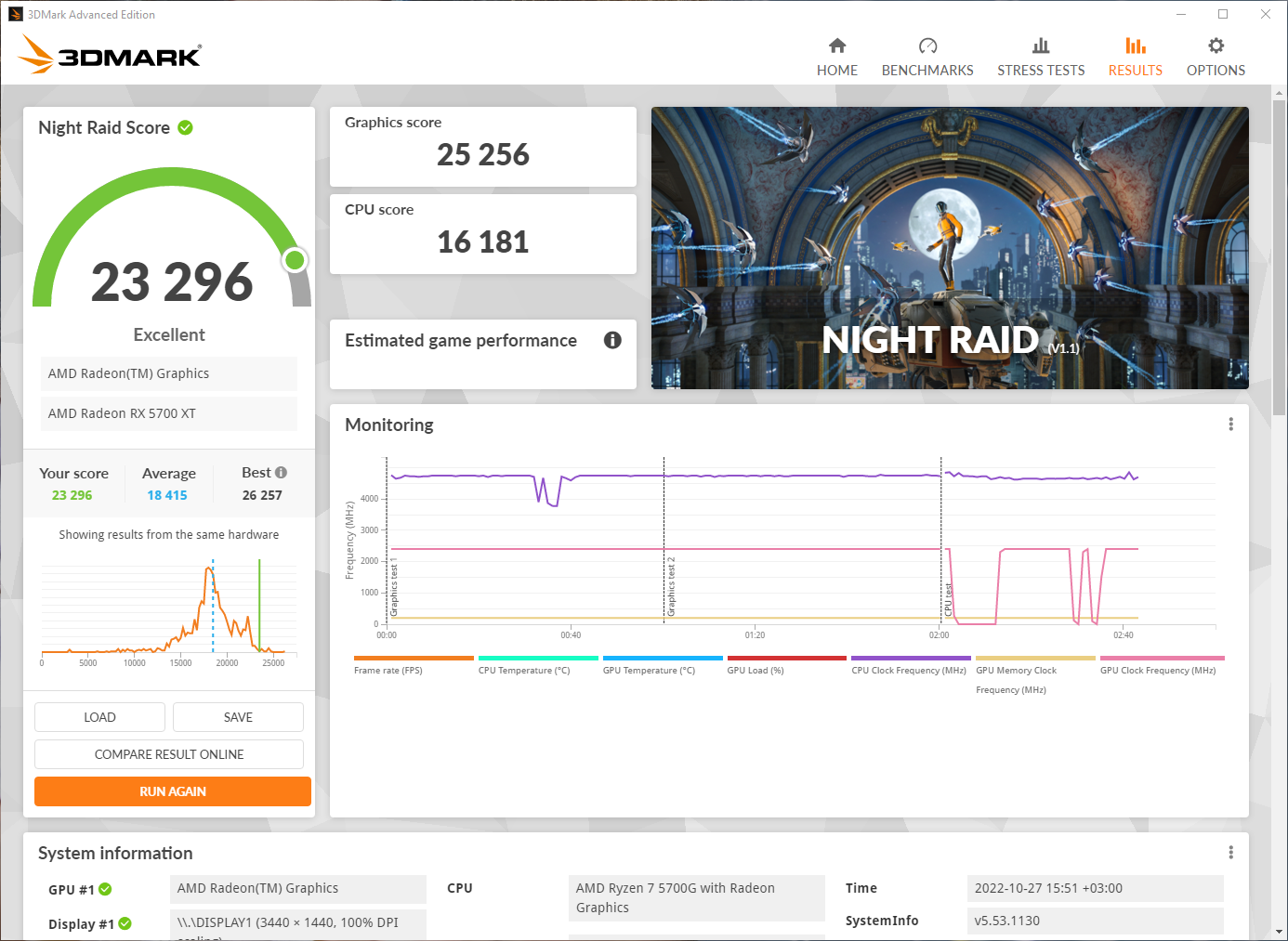Open Stress Tests chart icon
Viewport: 1288px width, 941px height.
tap(1041, 46)
